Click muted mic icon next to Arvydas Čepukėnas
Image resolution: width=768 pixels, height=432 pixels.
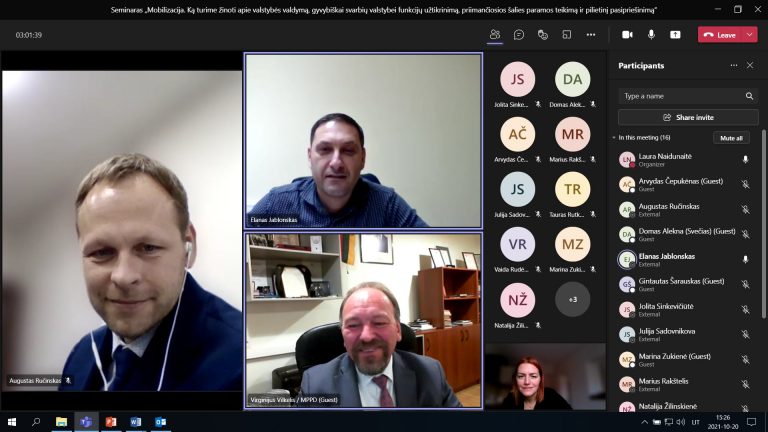(x=745, y=185)
